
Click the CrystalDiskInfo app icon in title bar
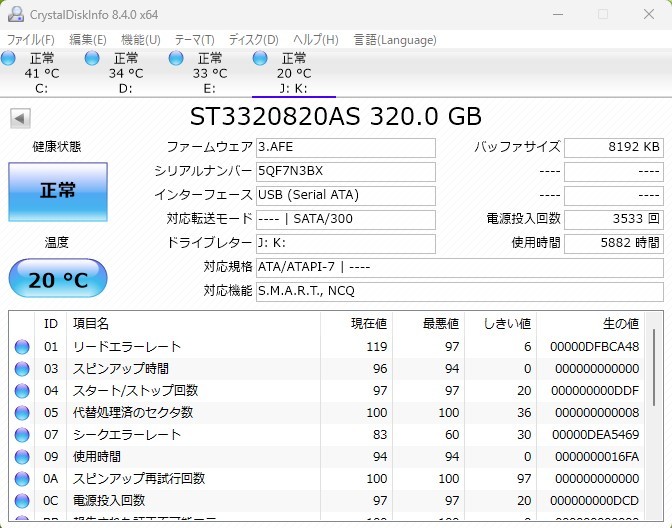(13, 14)
